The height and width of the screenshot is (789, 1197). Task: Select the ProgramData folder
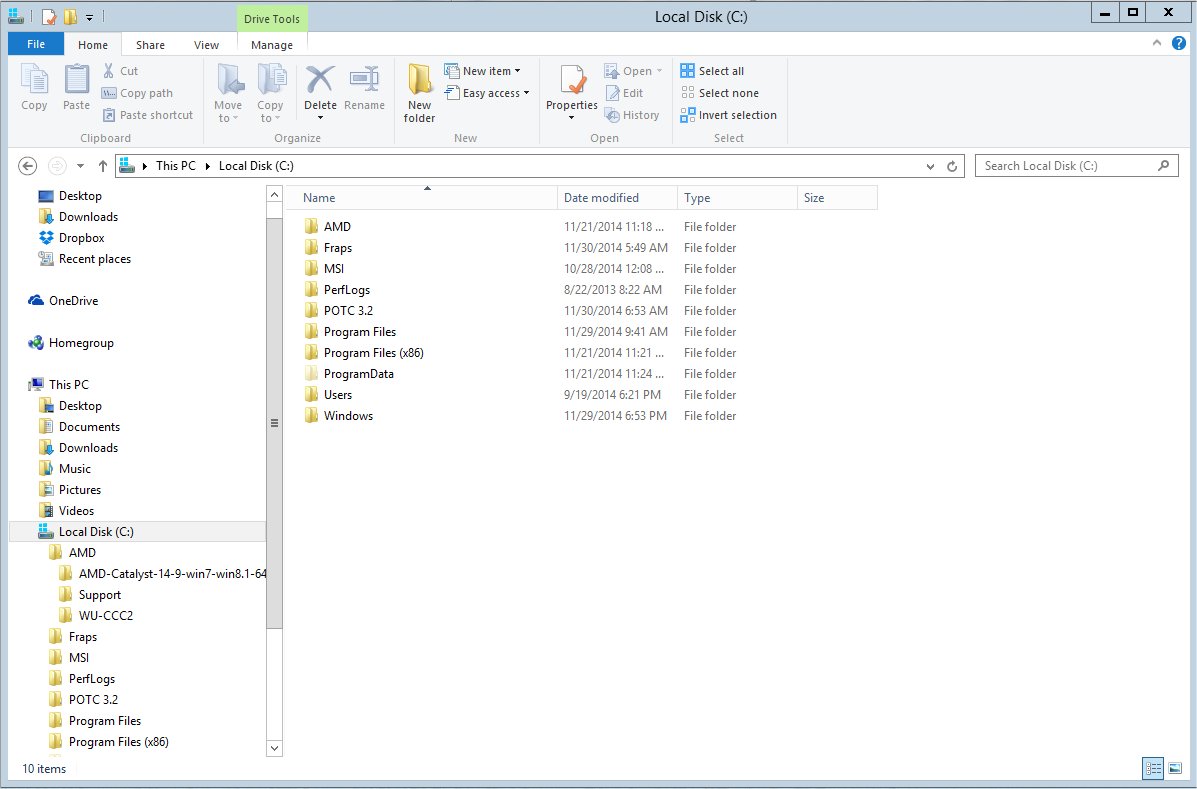tap(349, 374)
